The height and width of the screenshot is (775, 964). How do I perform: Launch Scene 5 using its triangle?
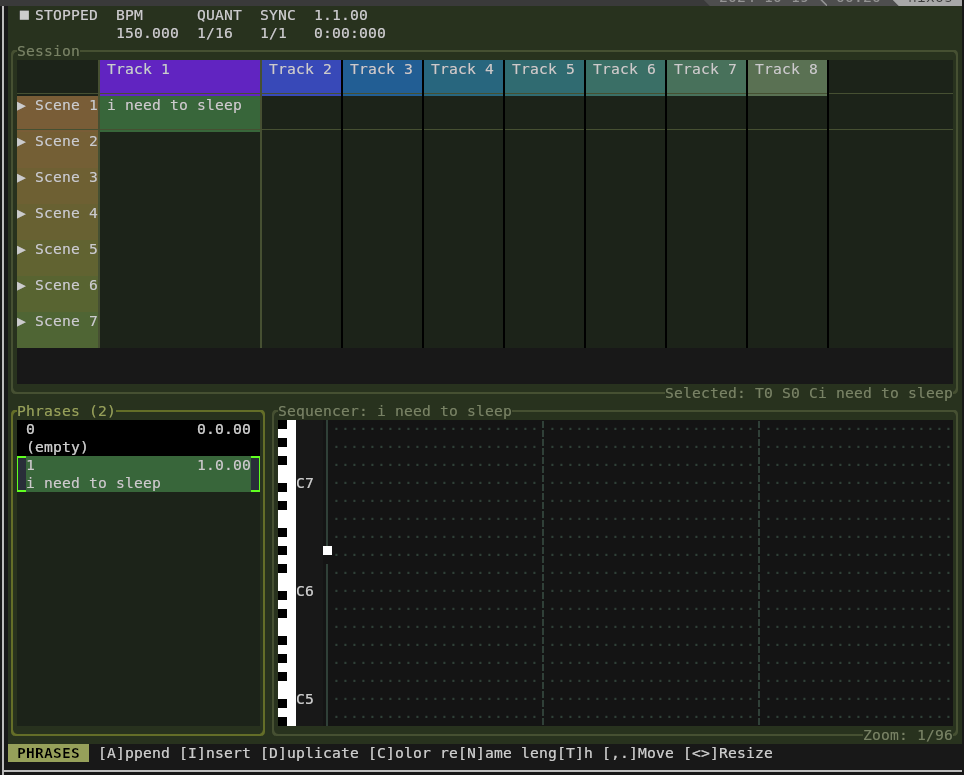coord(22,250)
